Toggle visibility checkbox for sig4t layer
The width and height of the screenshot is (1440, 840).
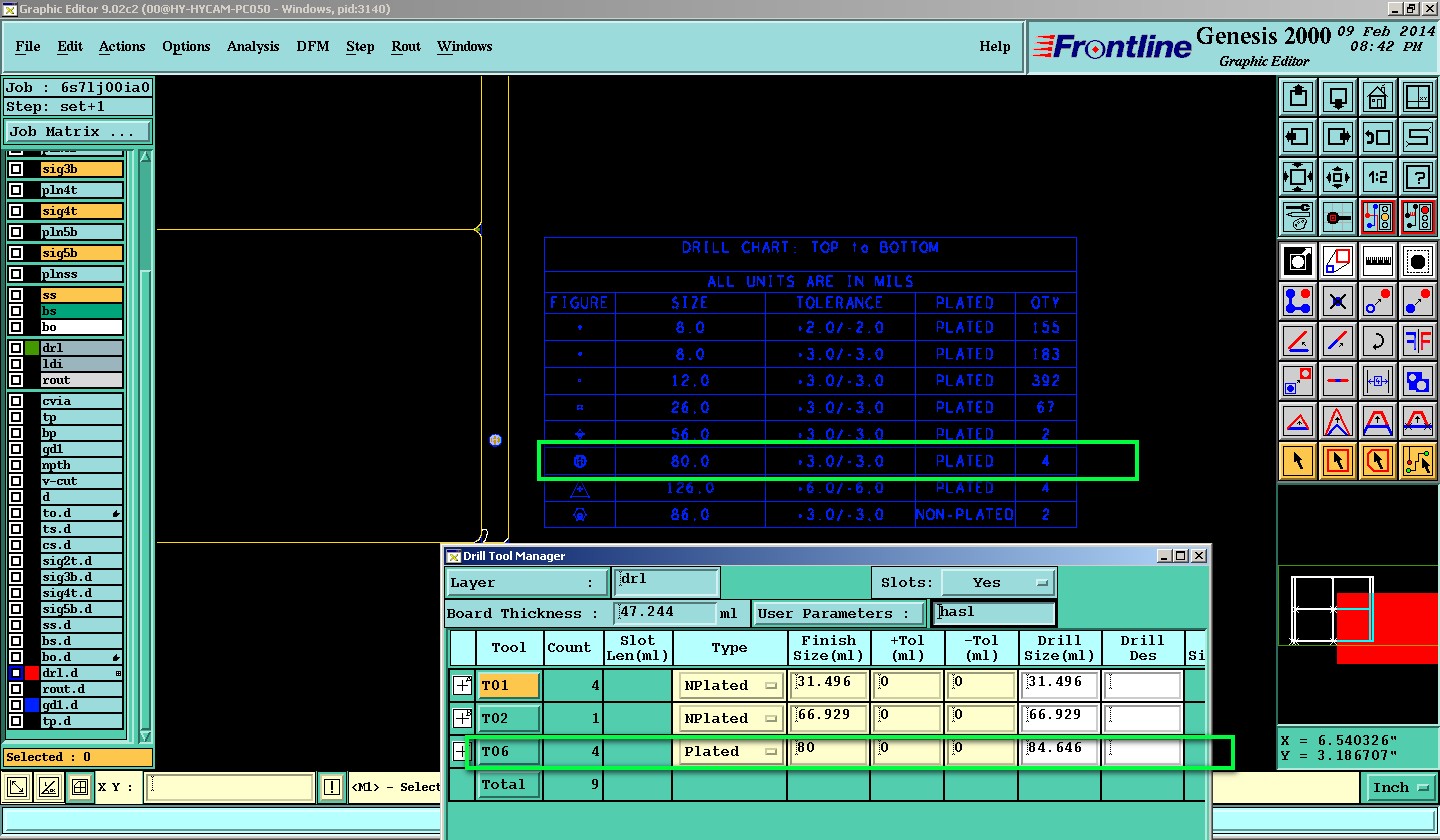click(x=16, y=211)
